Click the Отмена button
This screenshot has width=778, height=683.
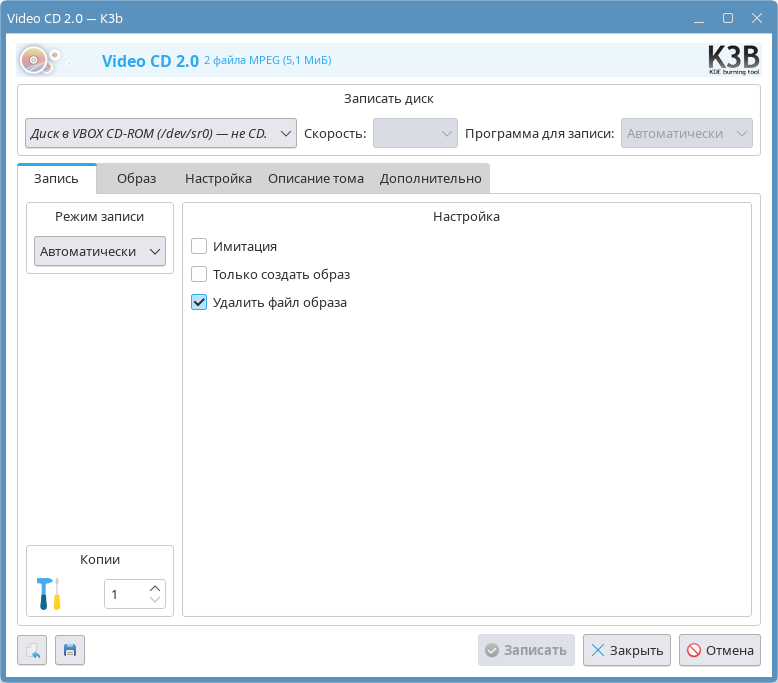pos(719,650)
